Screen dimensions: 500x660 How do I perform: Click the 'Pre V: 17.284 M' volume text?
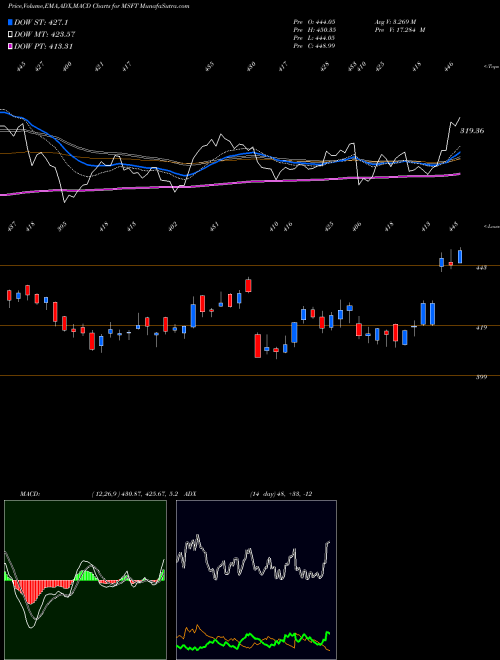click(399, 30)
